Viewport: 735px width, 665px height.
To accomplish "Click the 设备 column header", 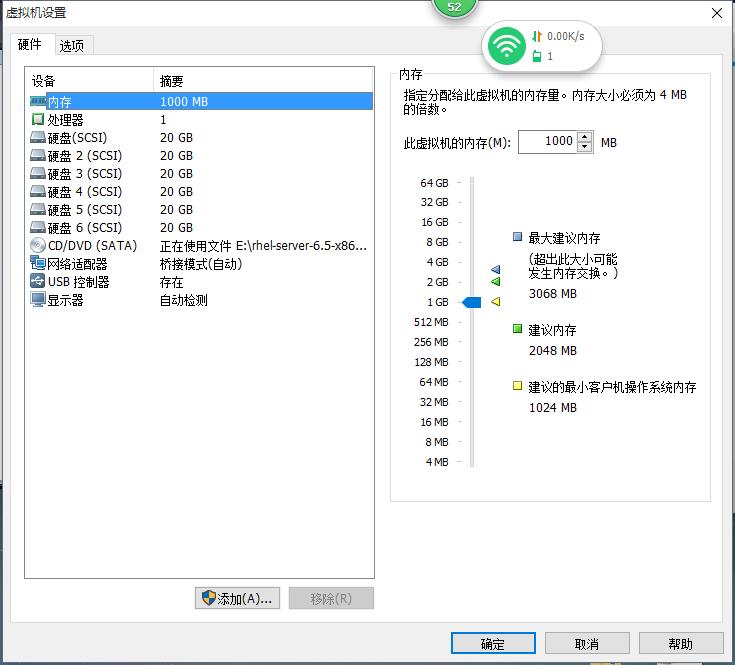I will click(x=90, y=81).
